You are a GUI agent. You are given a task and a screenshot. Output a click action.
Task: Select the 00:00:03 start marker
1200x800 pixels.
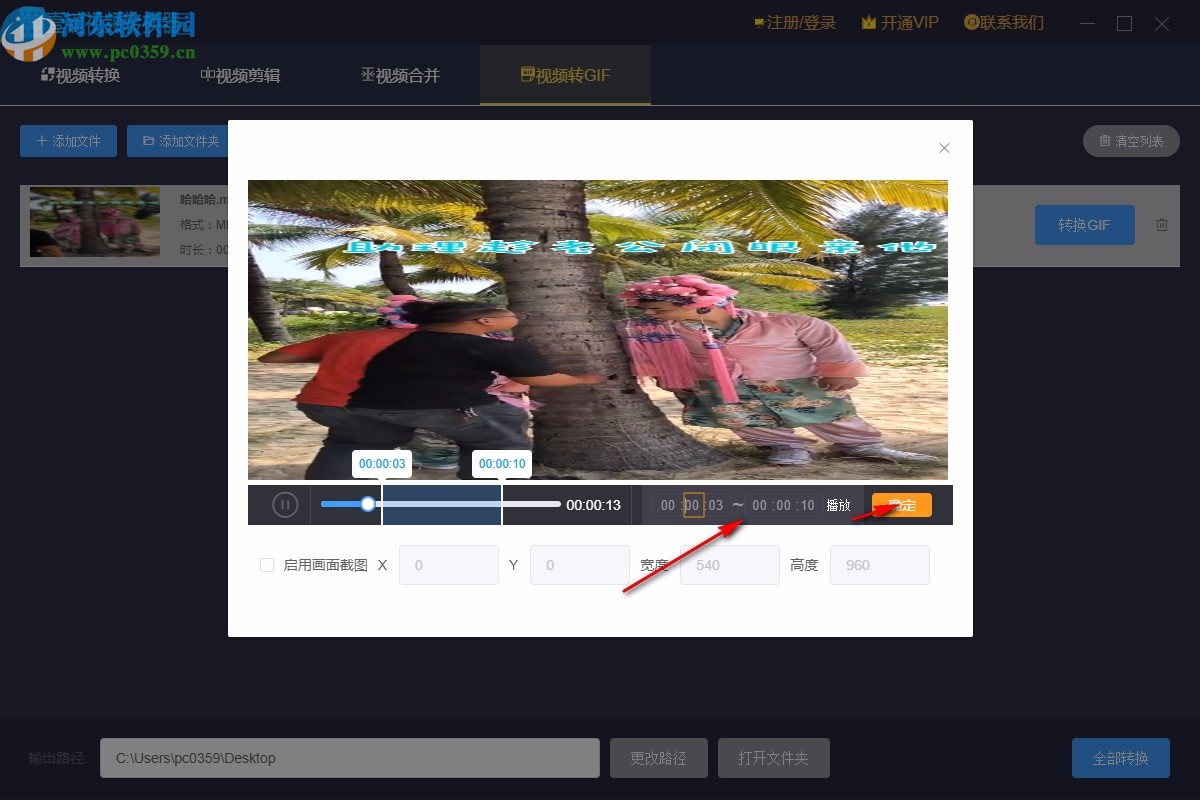382,463
